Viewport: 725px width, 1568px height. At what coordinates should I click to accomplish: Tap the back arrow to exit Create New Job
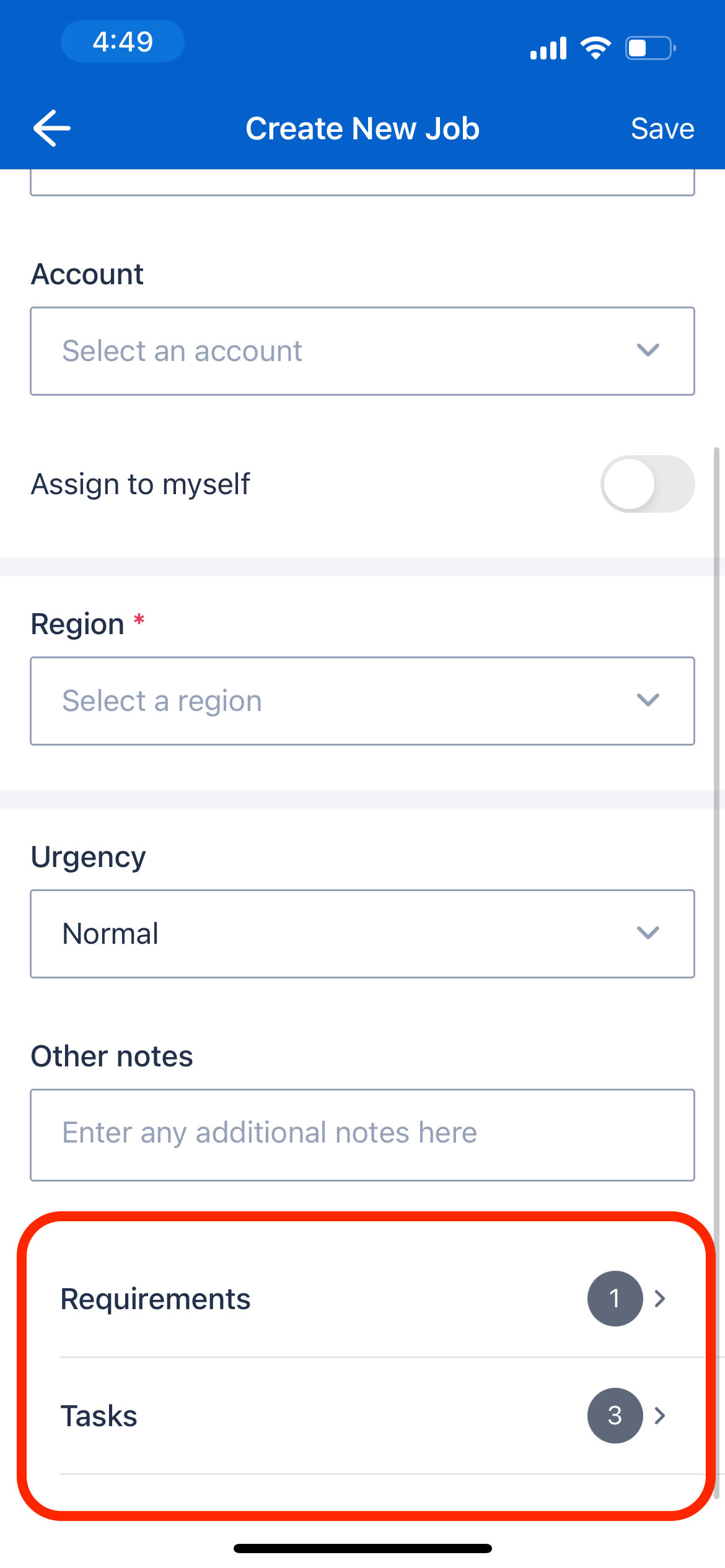(x=51, y=128)
